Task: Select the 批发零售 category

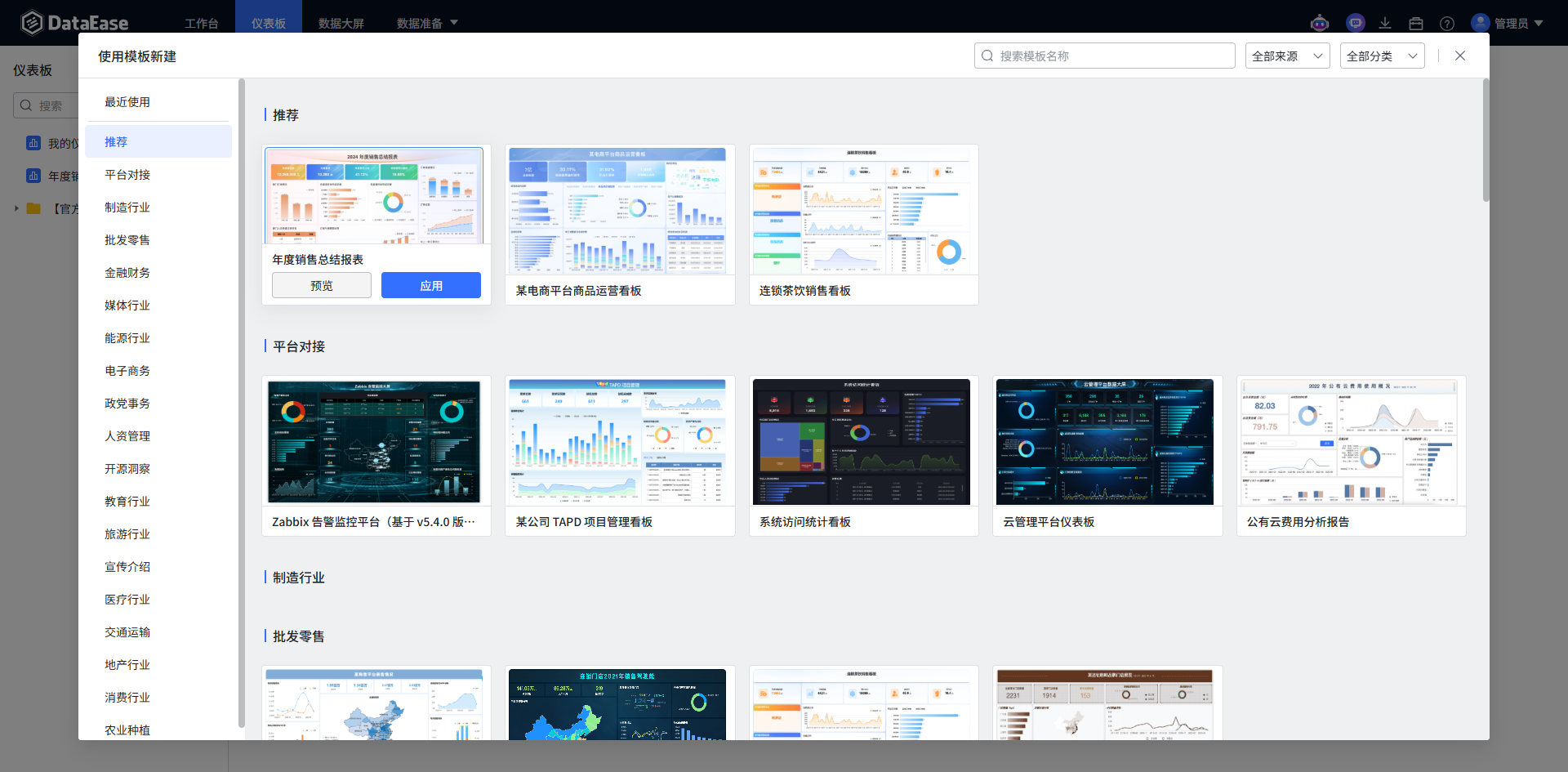Action: 158,239
